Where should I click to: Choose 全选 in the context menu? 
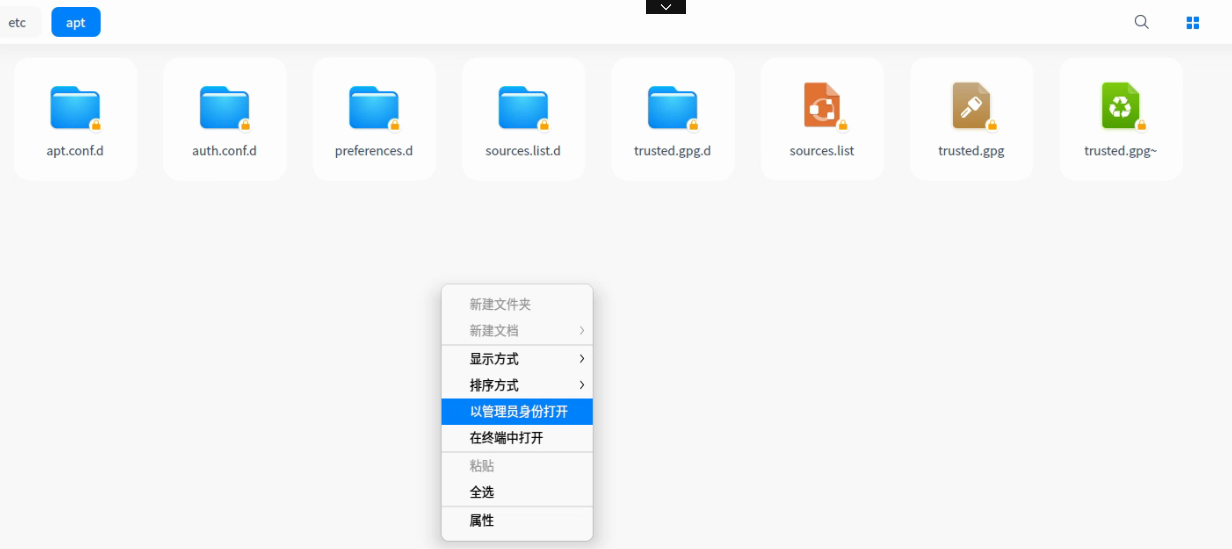[517, 492]
